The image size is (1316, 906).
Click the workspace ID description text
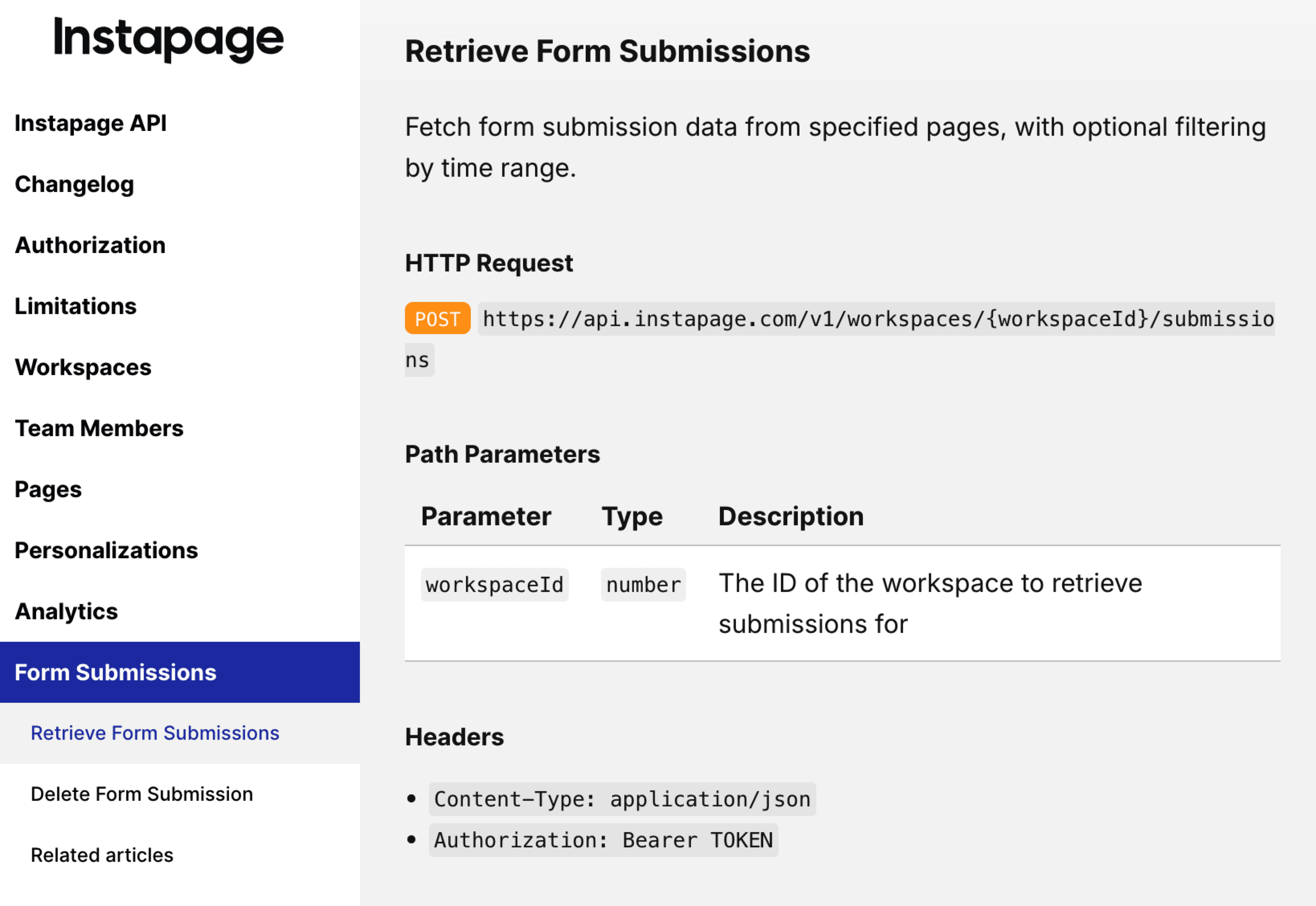click(x=930, y=604)
